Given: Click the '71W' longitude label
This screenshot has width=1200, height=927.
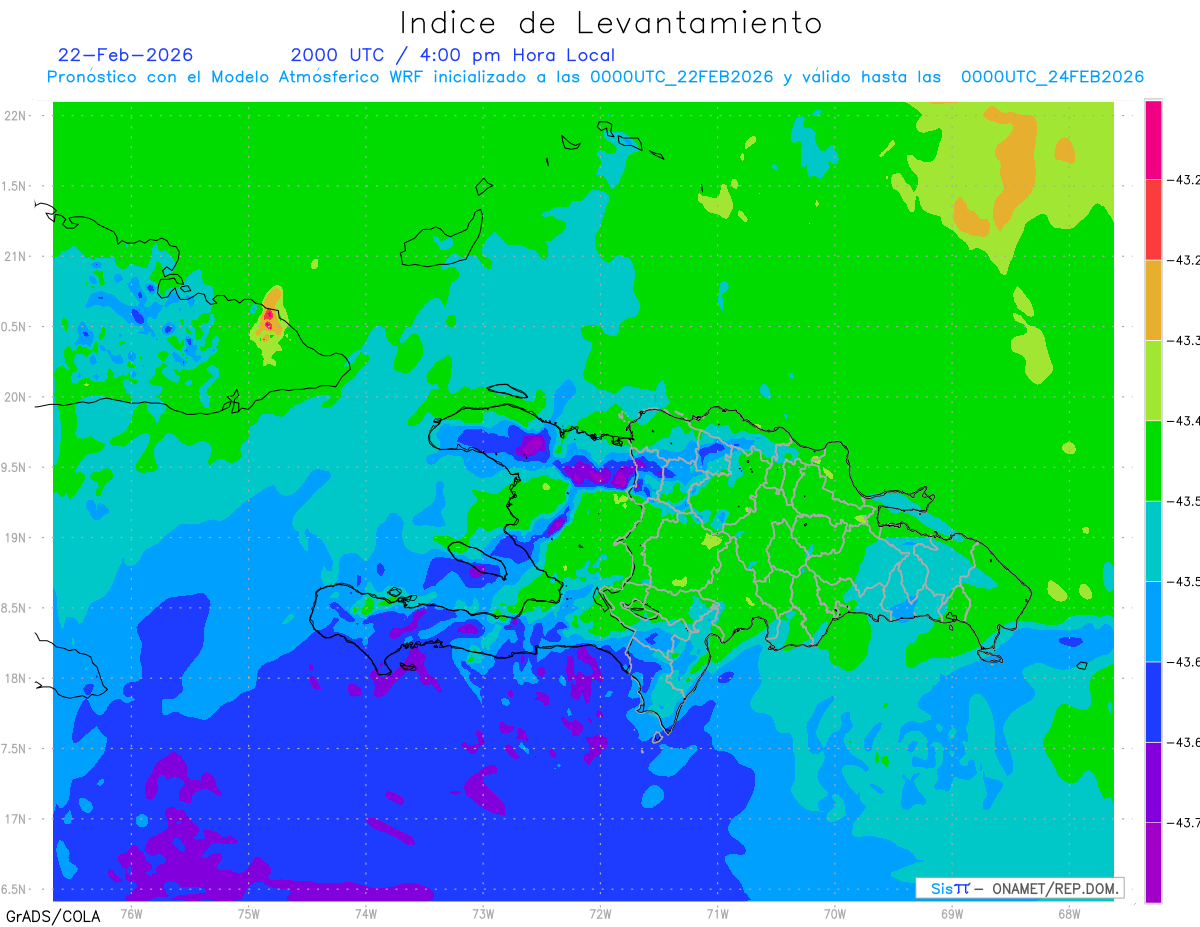Looking at the screenshot, I should [717, 913].
